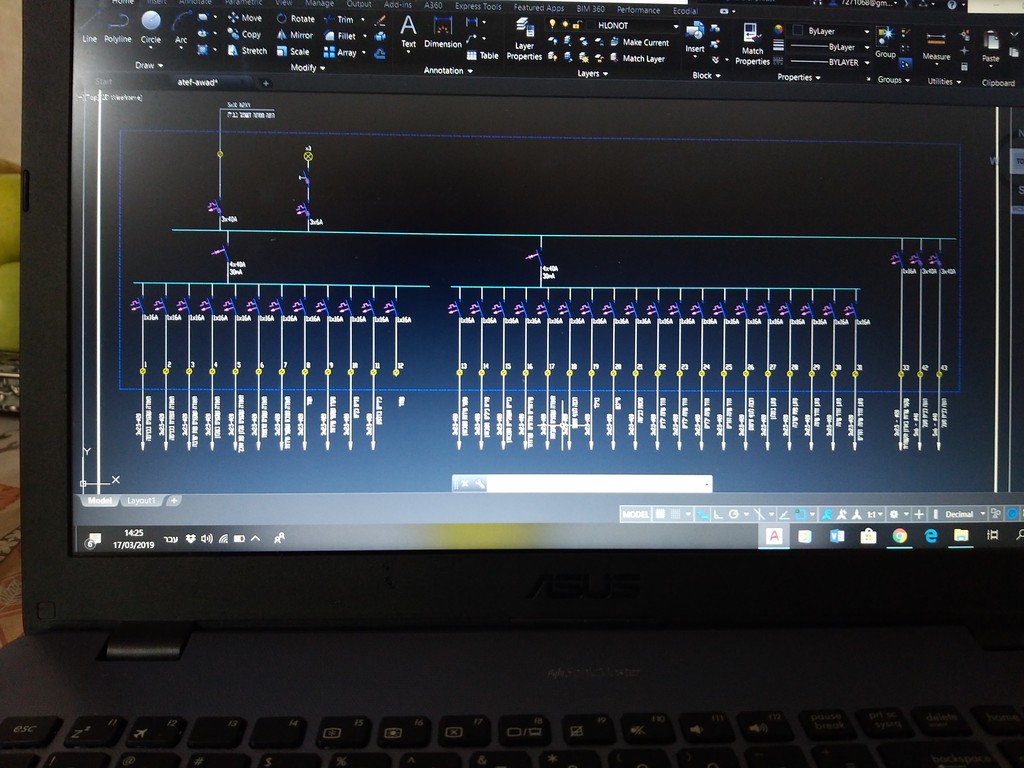Click the Insert block tool

click(695, 37)
